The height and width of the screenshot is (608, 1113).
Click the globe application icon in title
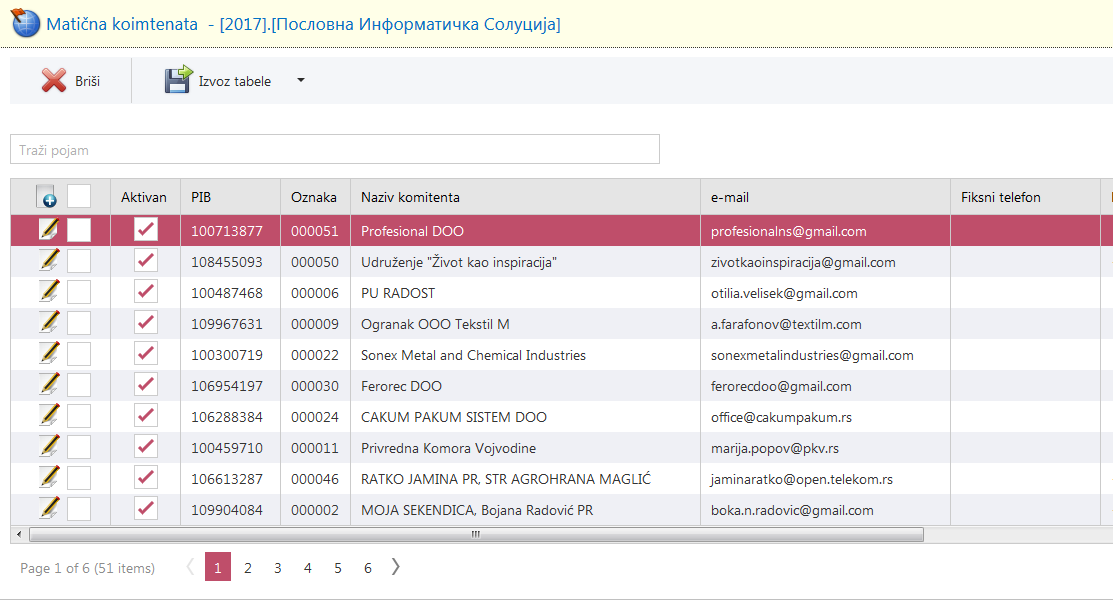(x=25, y=24)
